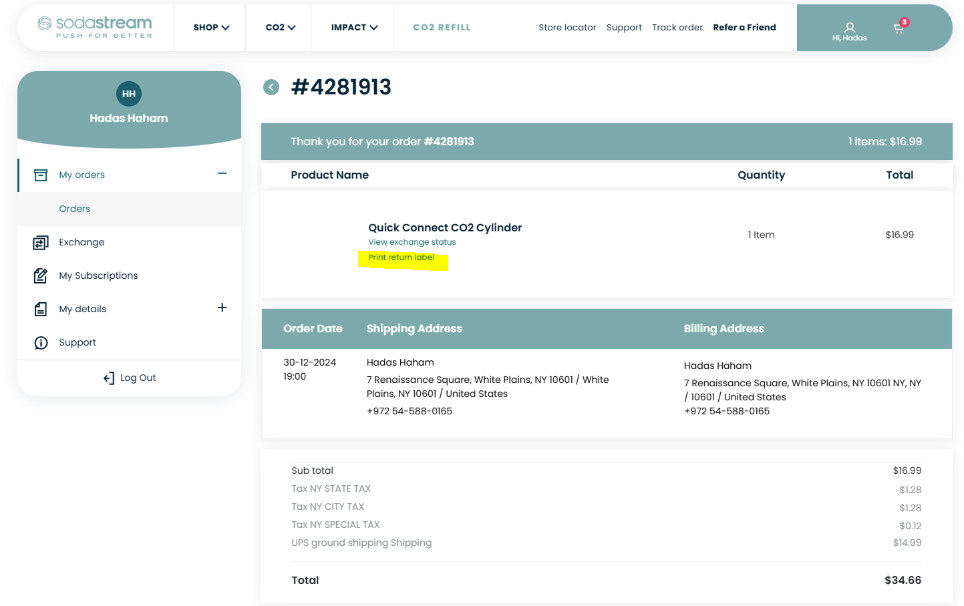Click the order time 19:00
Screen dimensions: 964x606
[294, 377]
